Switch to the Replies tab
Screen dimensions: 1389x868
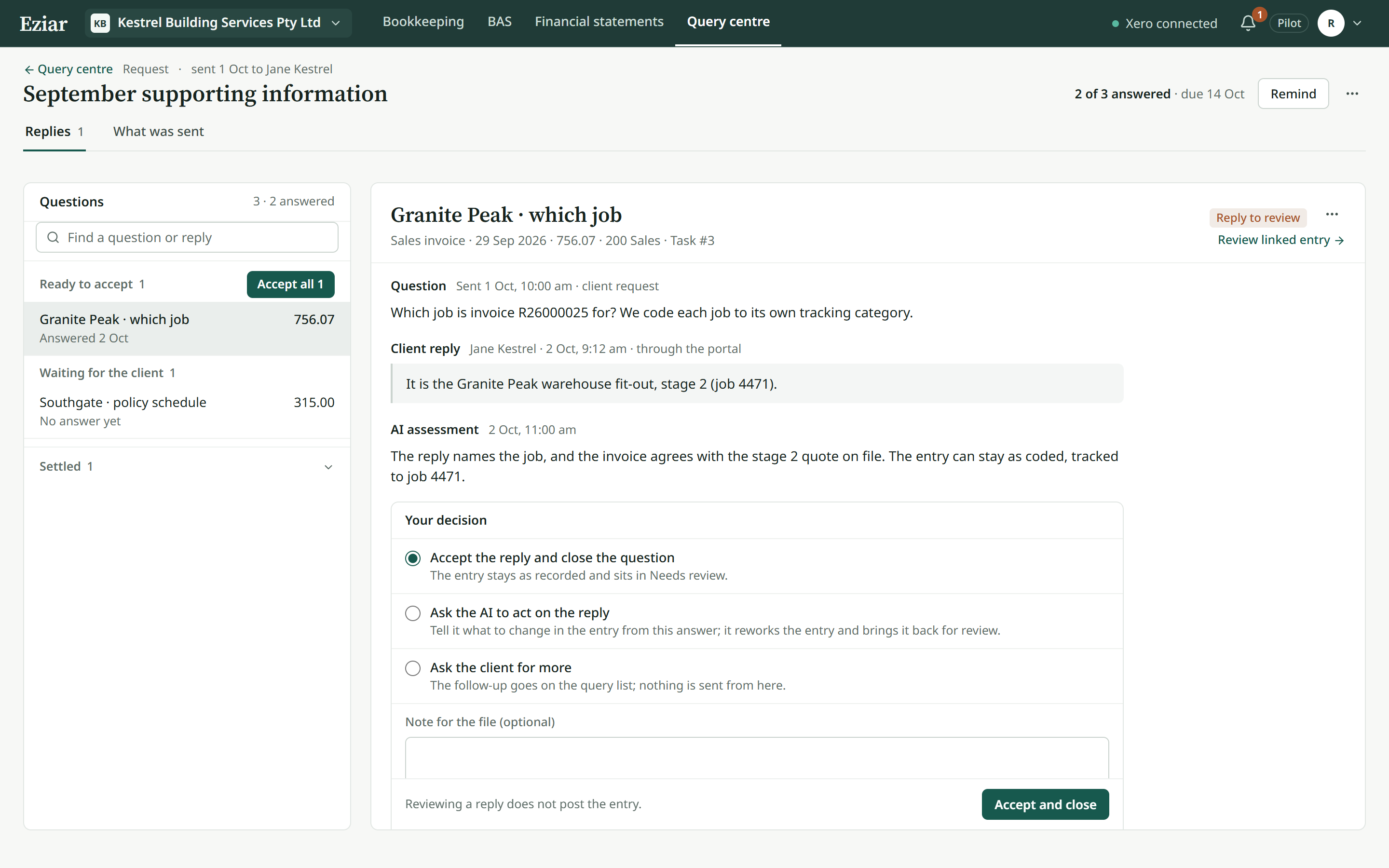coord(54,132)
